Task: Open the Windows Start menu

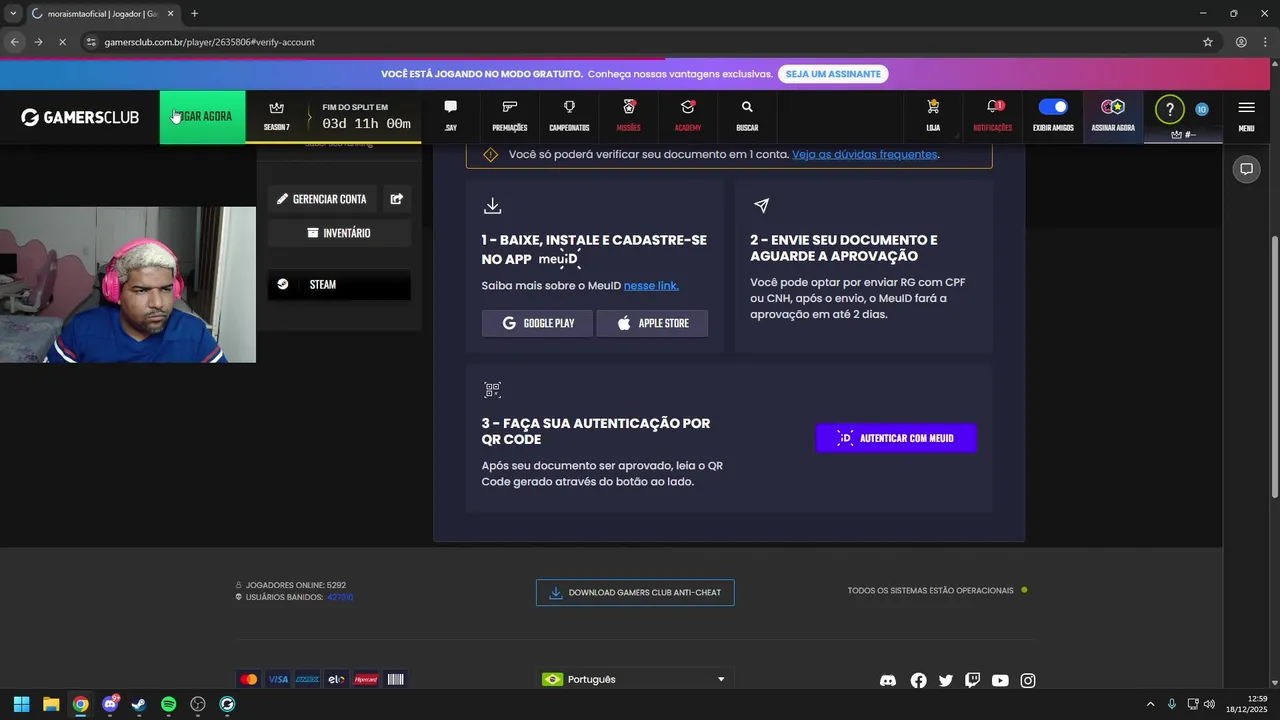Action: [x=21, y=704]
